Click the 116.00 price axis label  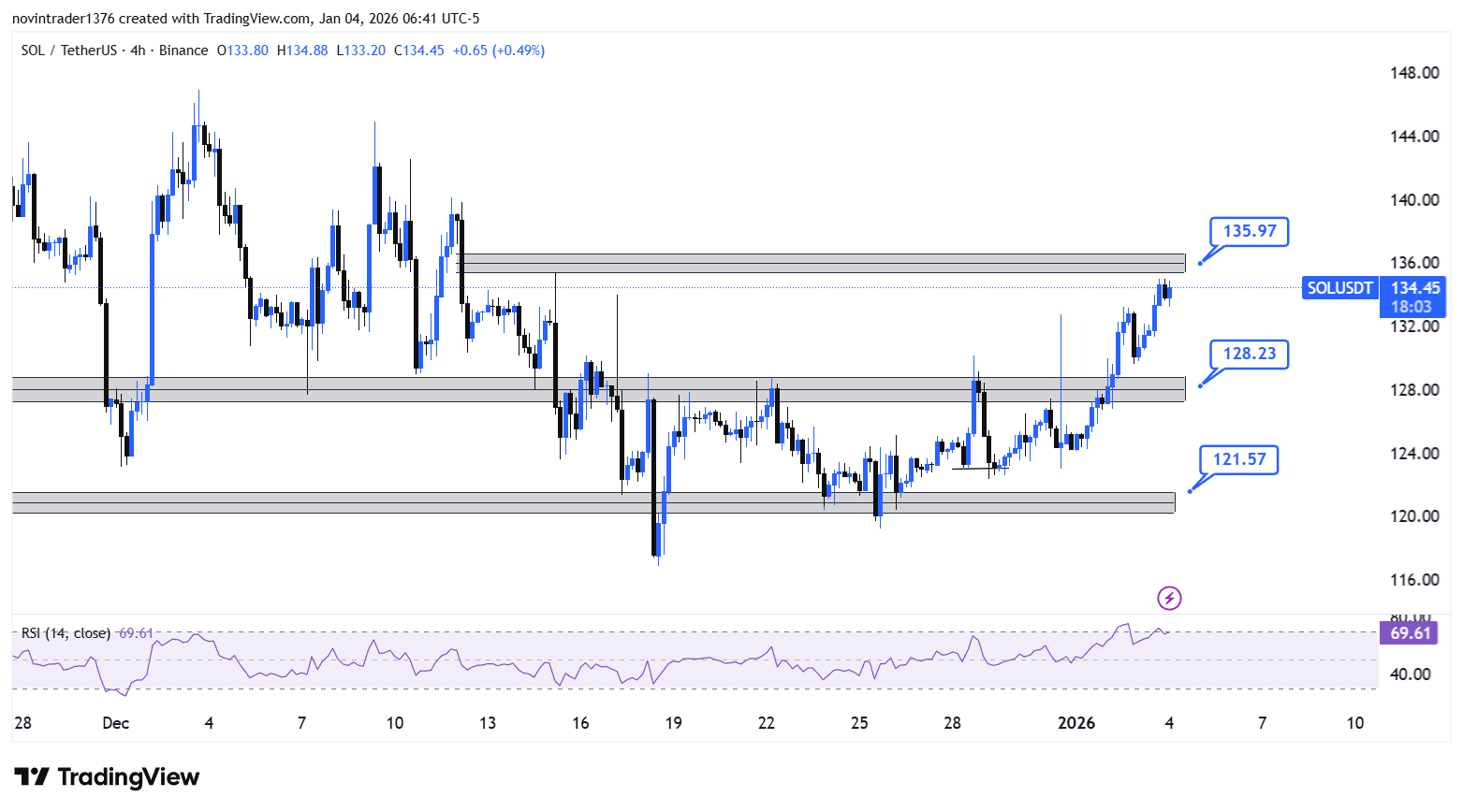coord(1414,580)
